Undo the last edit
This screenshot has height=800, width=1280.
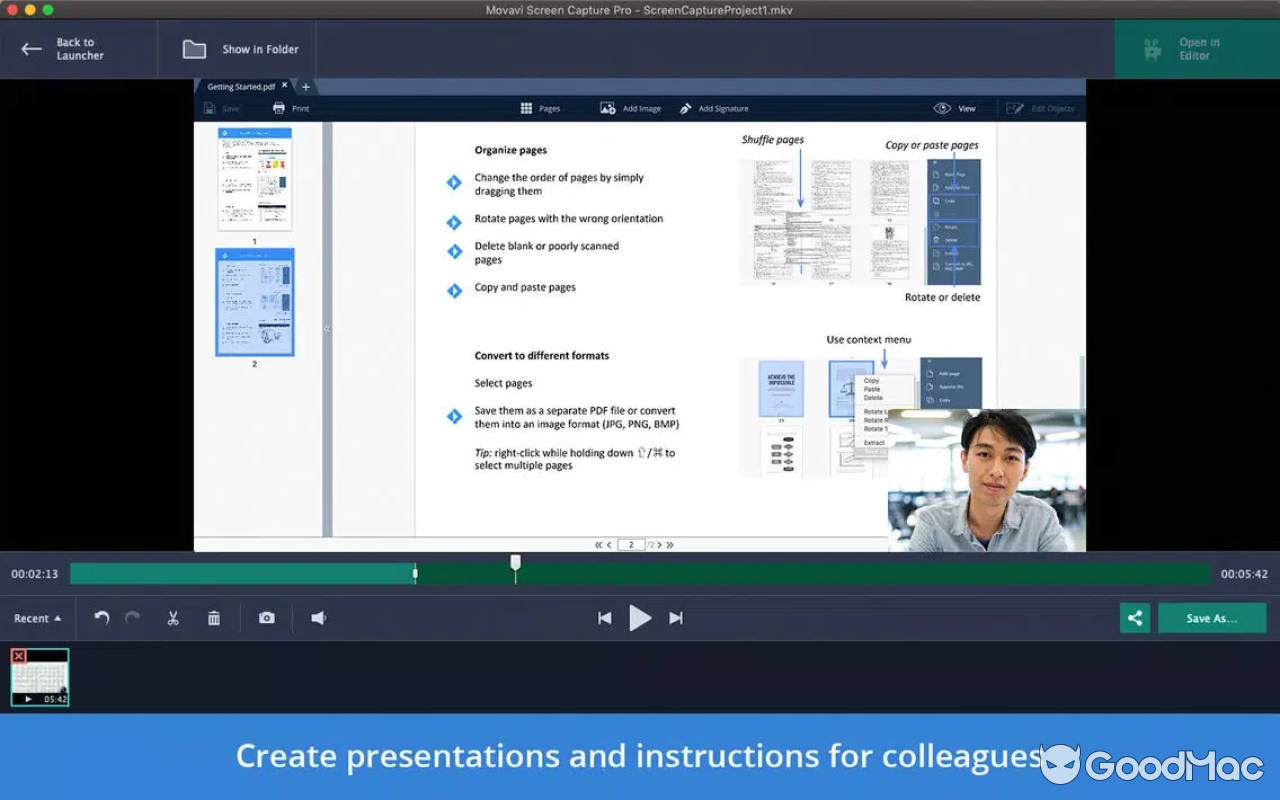click(100, 617)
